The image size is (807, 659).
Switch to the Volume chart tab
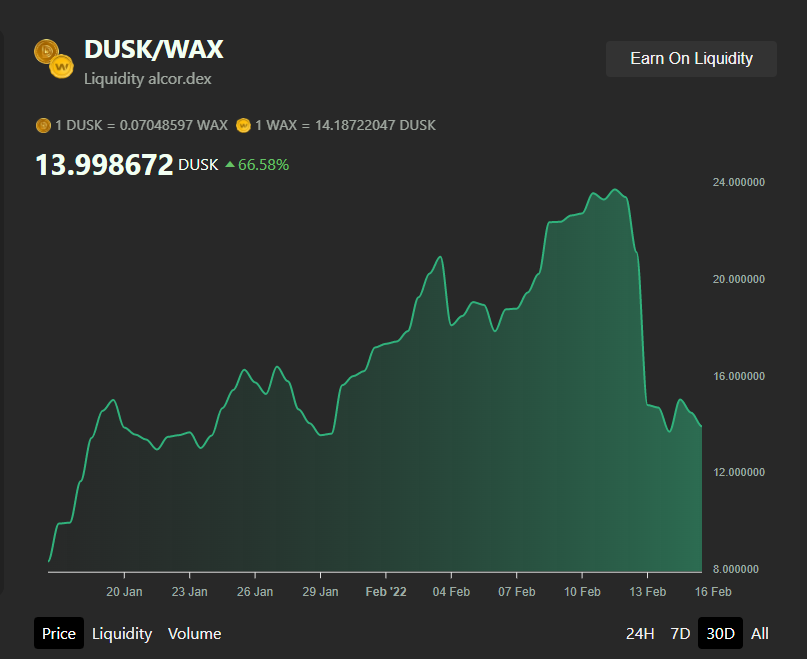[x=195, y=633]
